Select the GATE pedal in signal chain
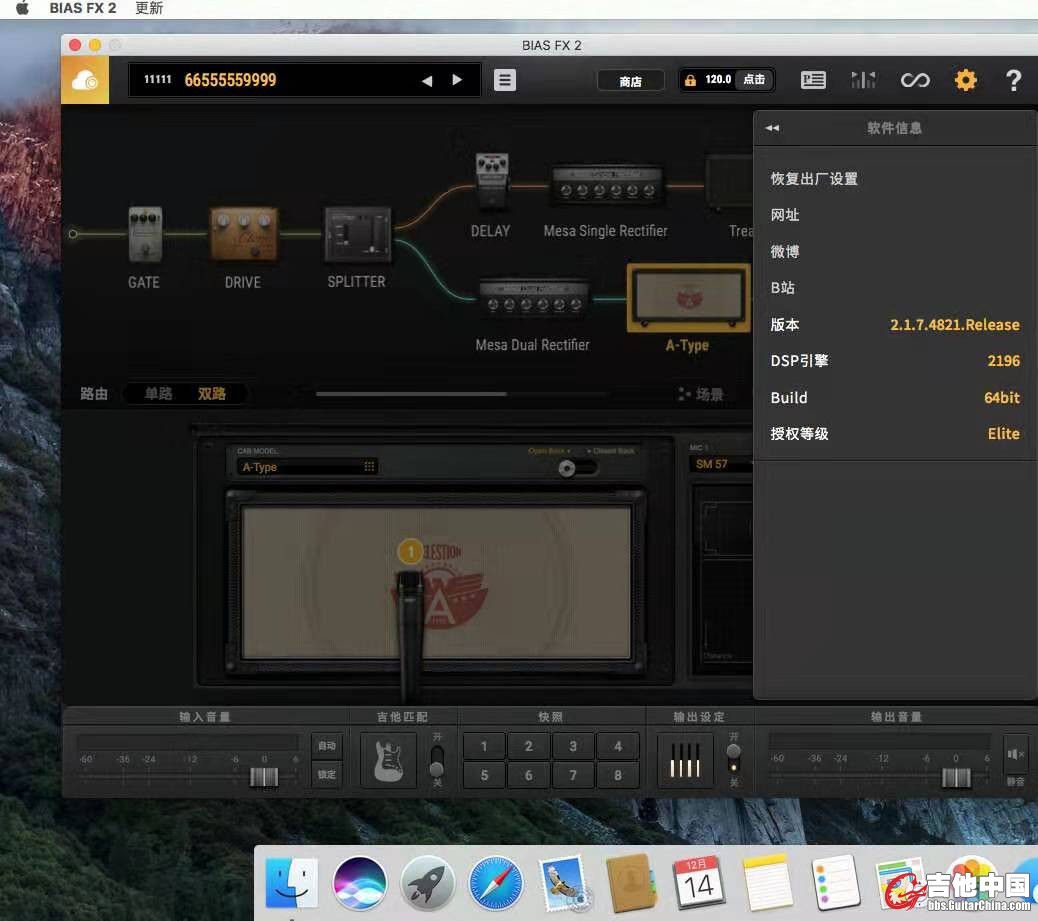The image size is (1038, 921). (144, 235)
